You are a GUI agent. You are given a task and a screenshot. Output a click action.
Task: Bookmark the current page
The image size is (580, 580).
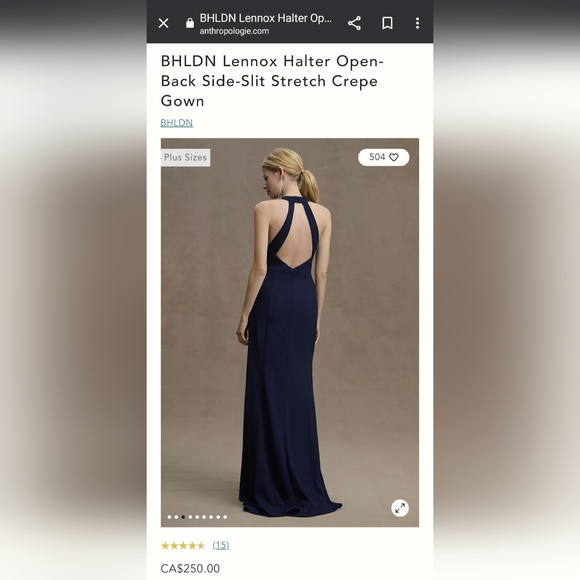coord(387,23)
